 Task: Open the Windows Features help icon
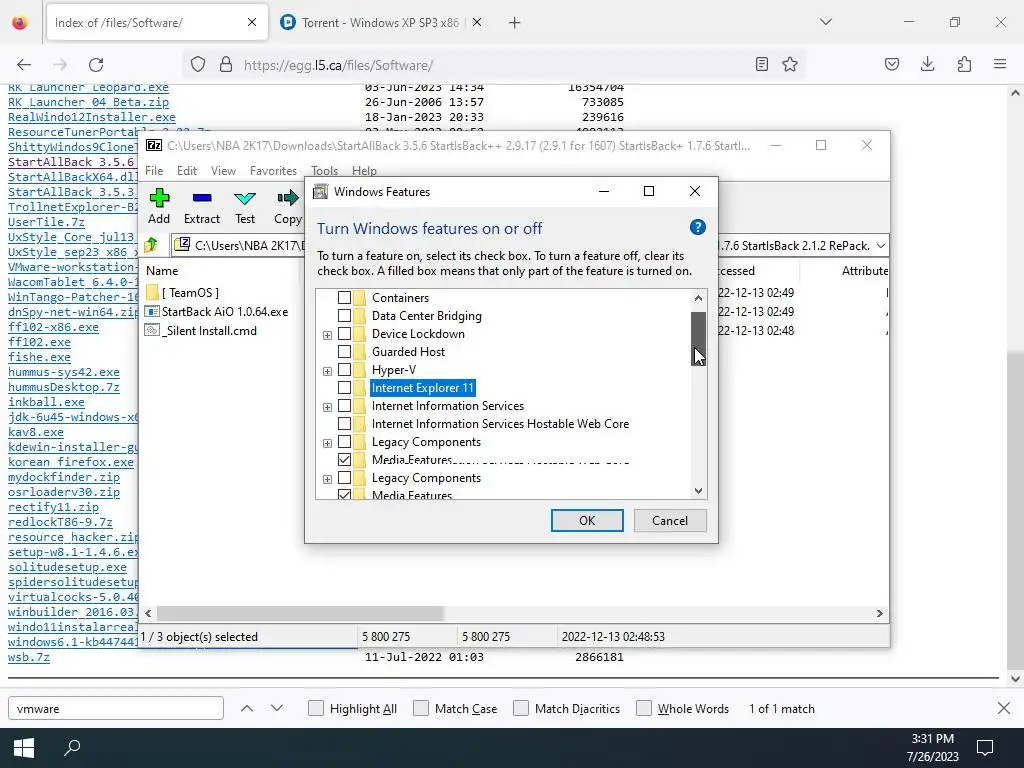697,227
